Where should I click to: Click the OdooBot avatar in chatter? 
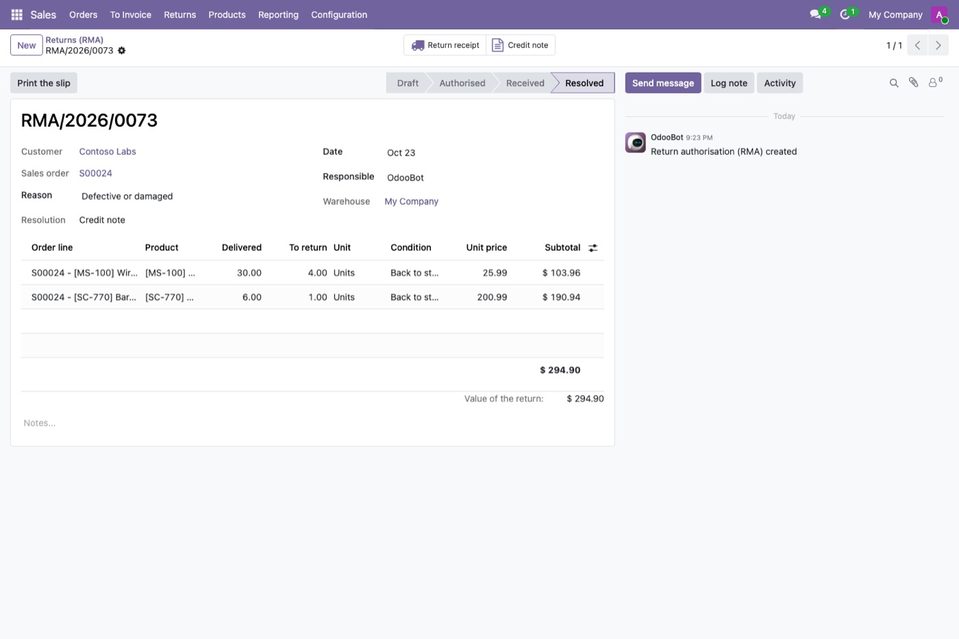[635, 142]
